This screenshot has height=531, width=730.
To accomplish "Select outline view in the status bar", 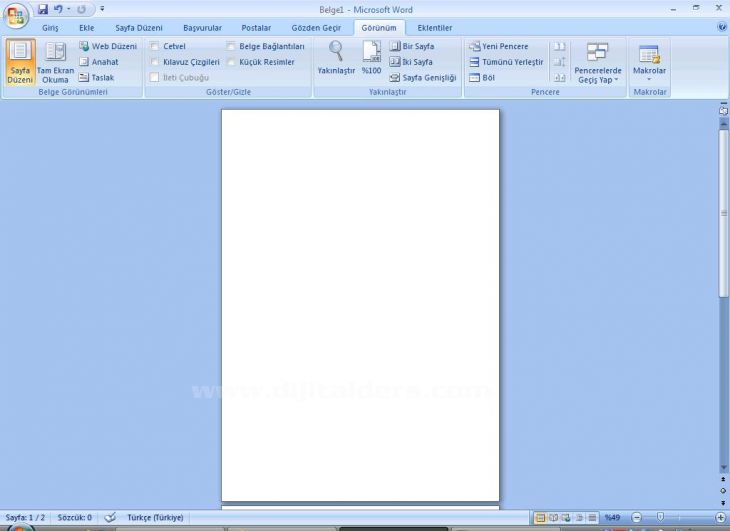I will point(579,518).
